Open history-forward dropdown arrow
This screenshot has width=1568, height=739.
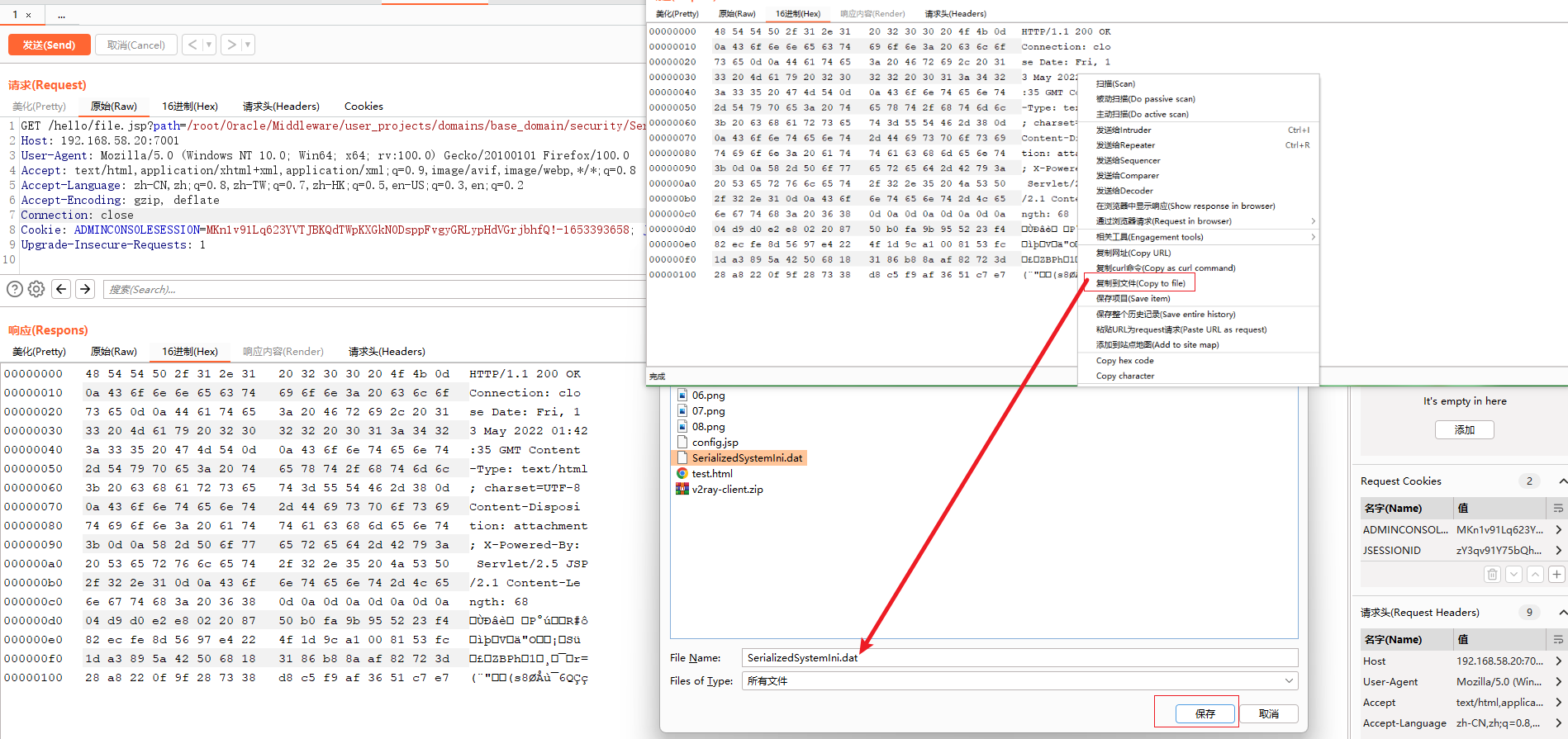(x=248, y=45)
